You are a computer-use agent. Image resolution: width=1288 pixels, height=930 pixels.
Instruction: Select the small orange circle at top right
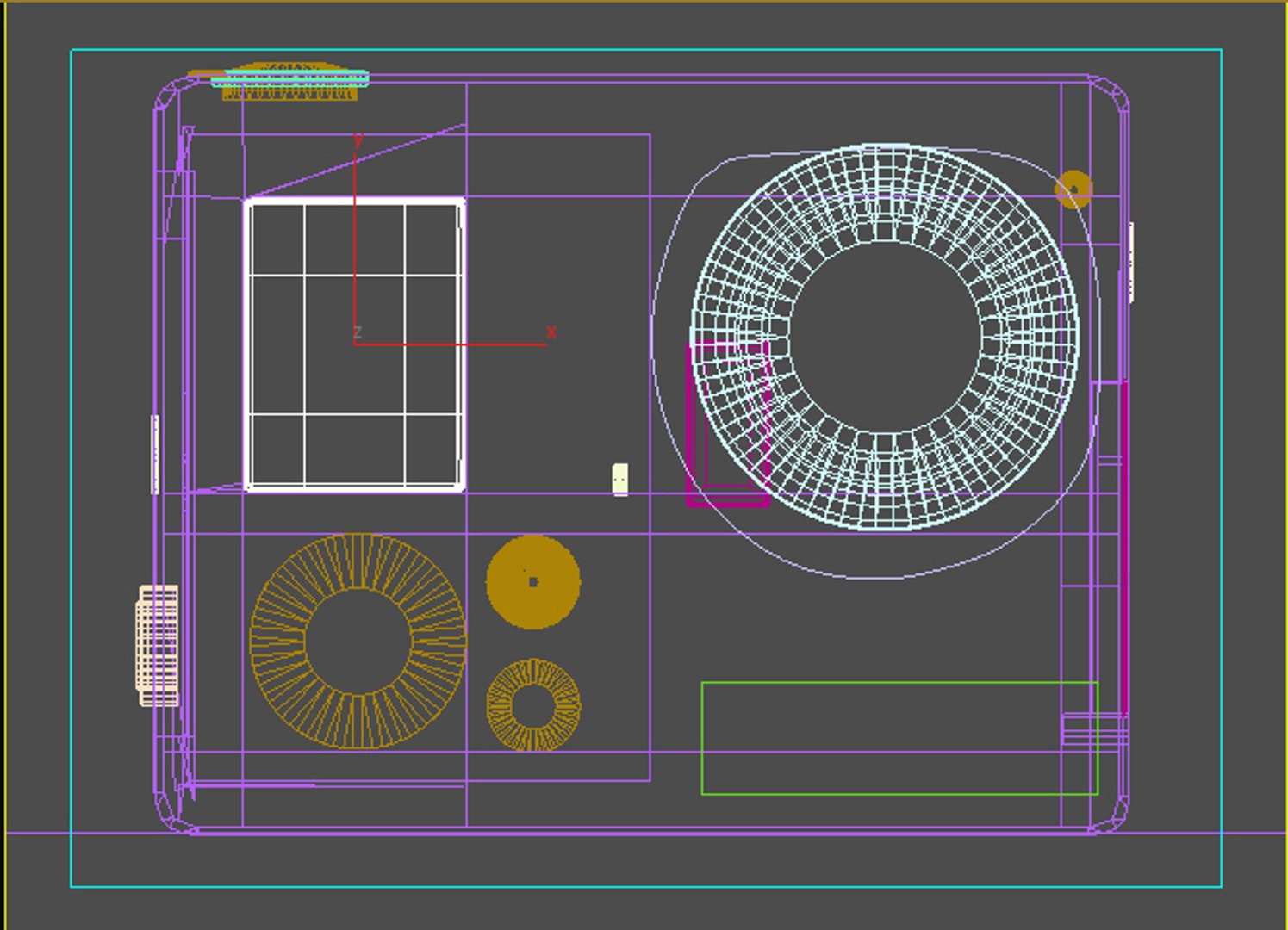click(x=1073, y=189)
